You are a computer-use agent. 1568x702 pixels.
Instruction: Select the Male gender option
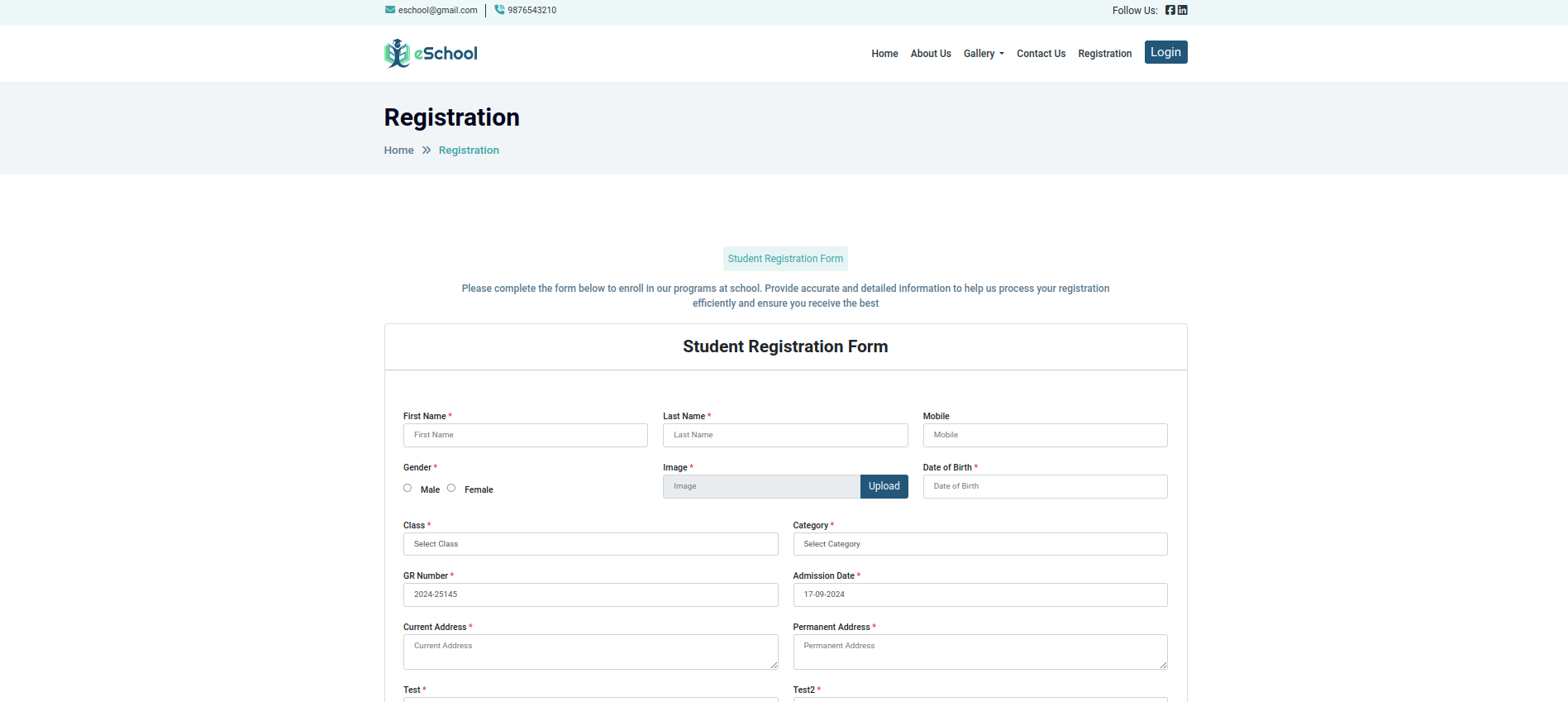click(x=407, y=488)
